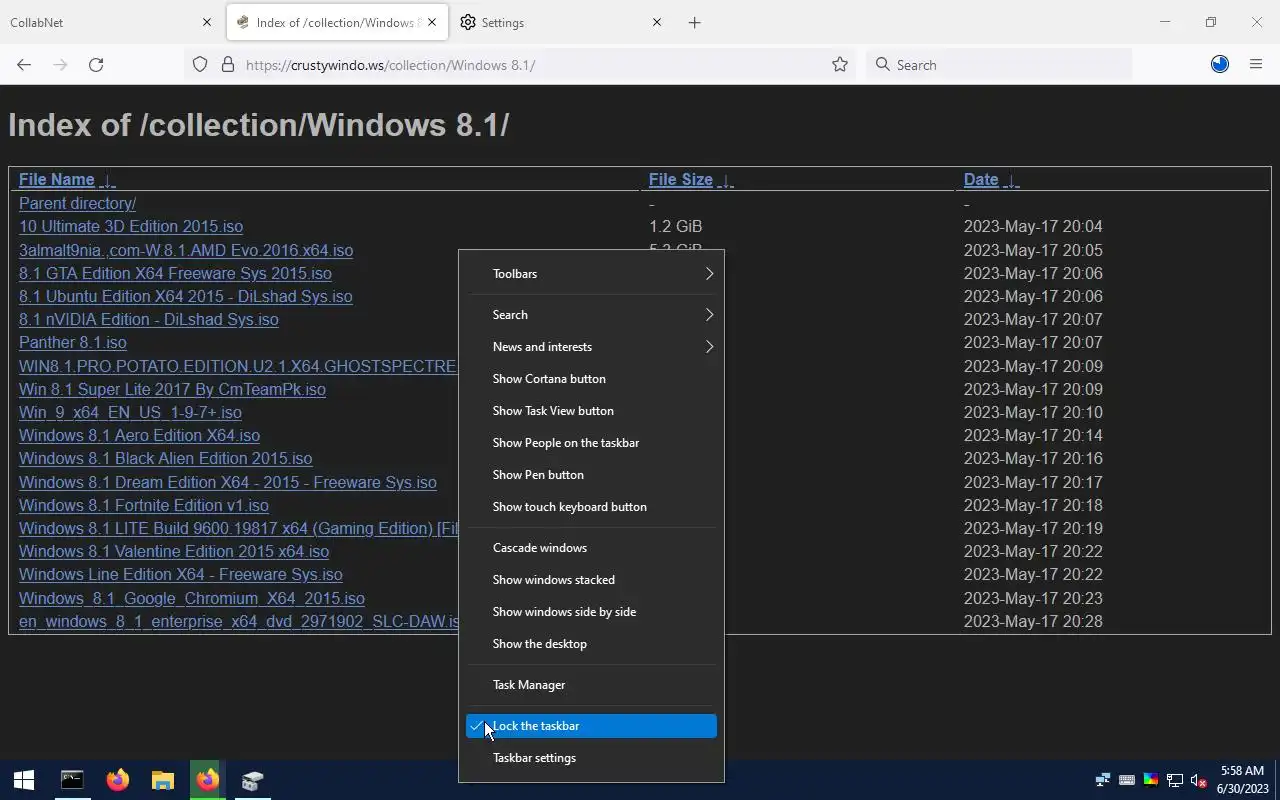Screen dimensions: 1280x800
Task: Click the connected computers tray icon
Action: [x=1103, y=780]
